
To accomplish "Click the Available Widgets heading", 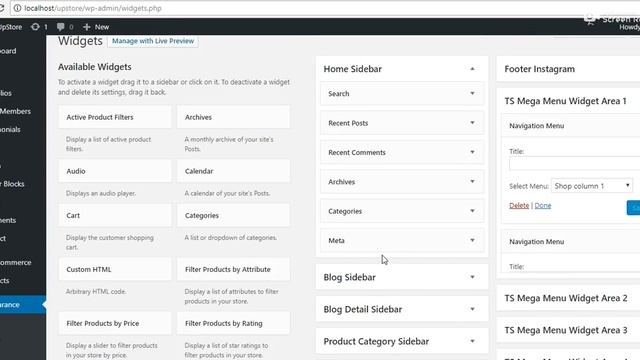I will (x=95, y=67).
